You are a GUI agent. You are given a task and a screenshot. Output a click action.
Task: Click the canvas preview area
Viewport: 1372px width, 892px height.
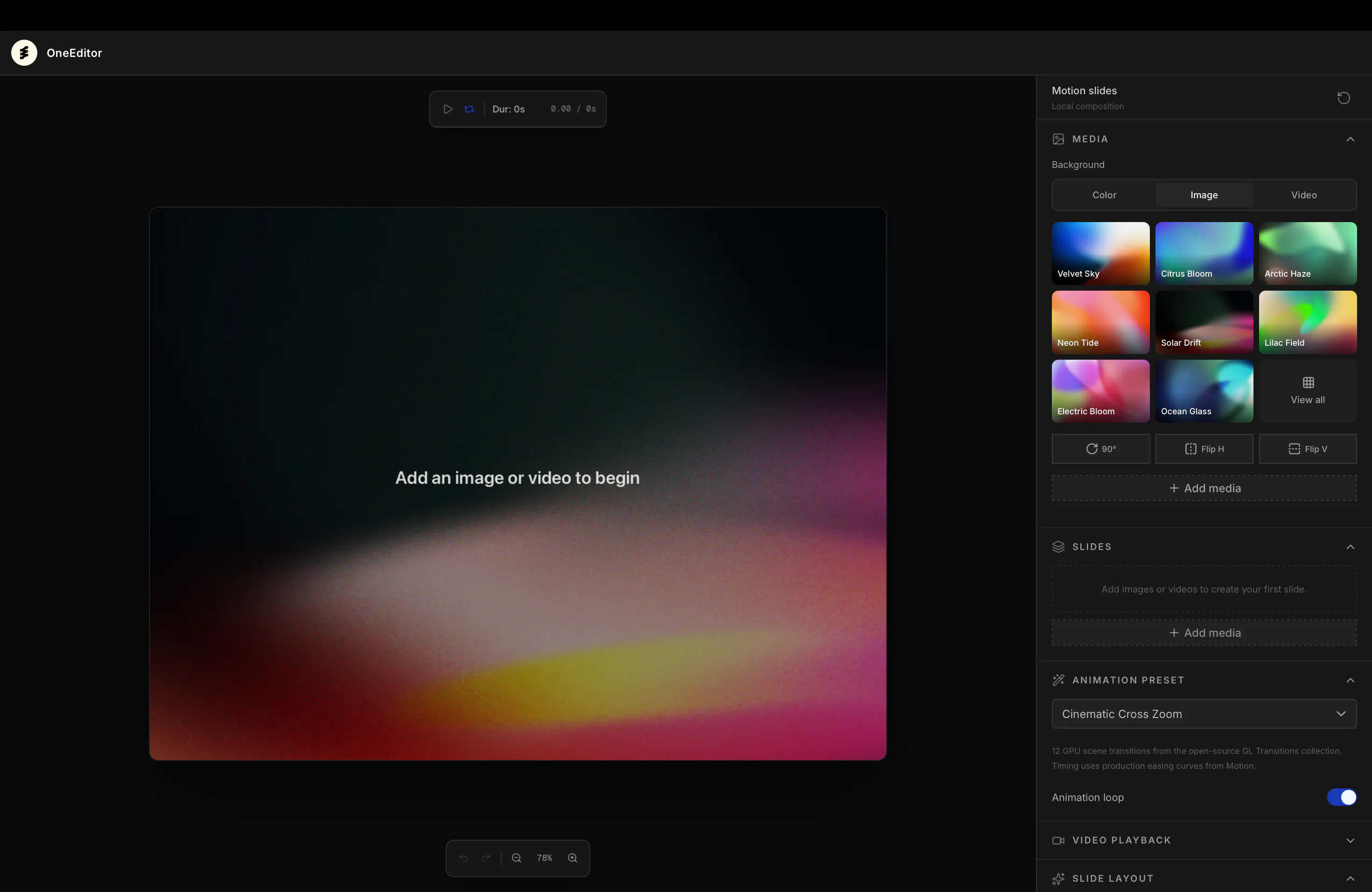pos(518,483)
